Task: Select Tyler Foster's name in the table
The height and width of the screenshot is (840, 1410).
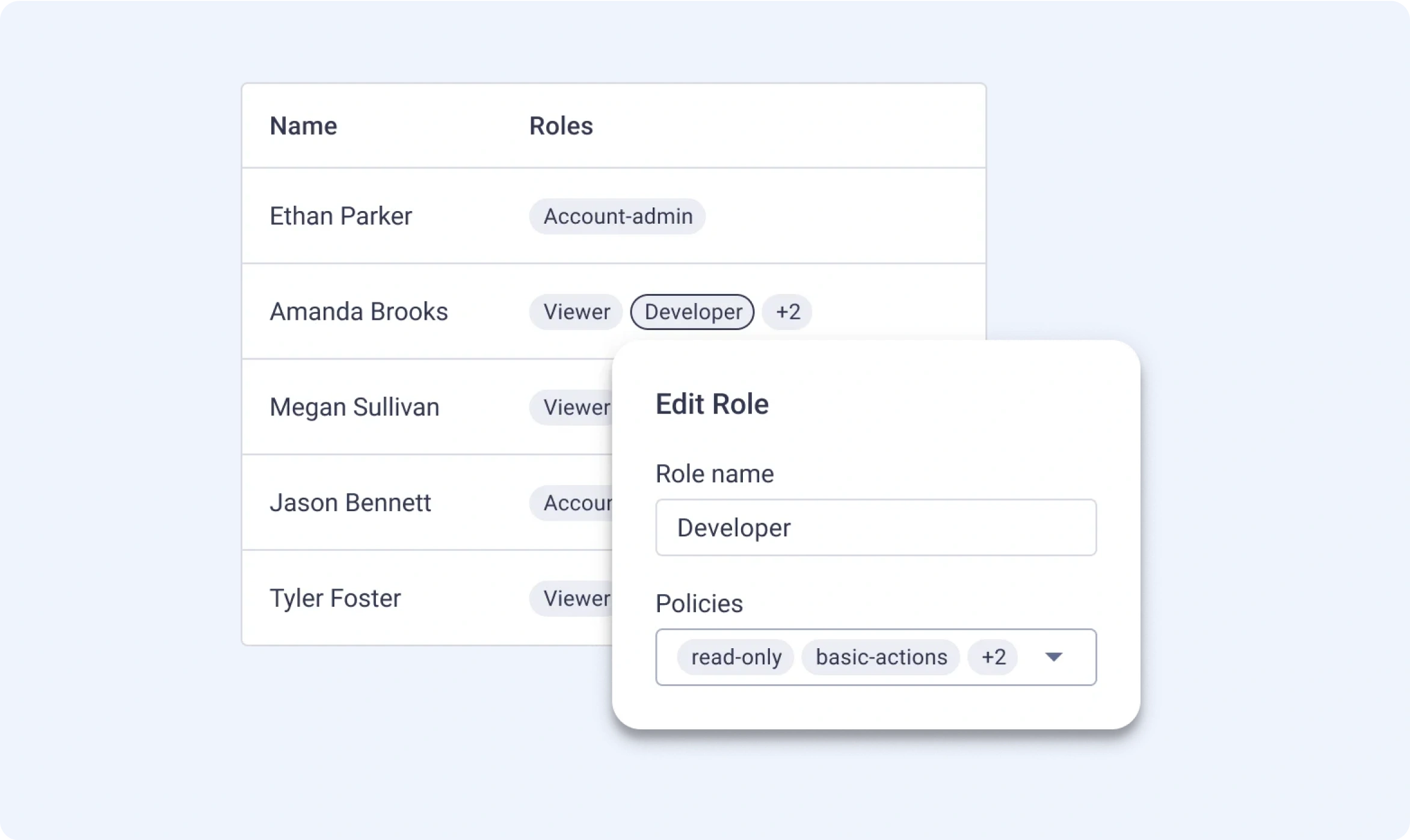Action: pyautogui.click(x=335, y=599)
